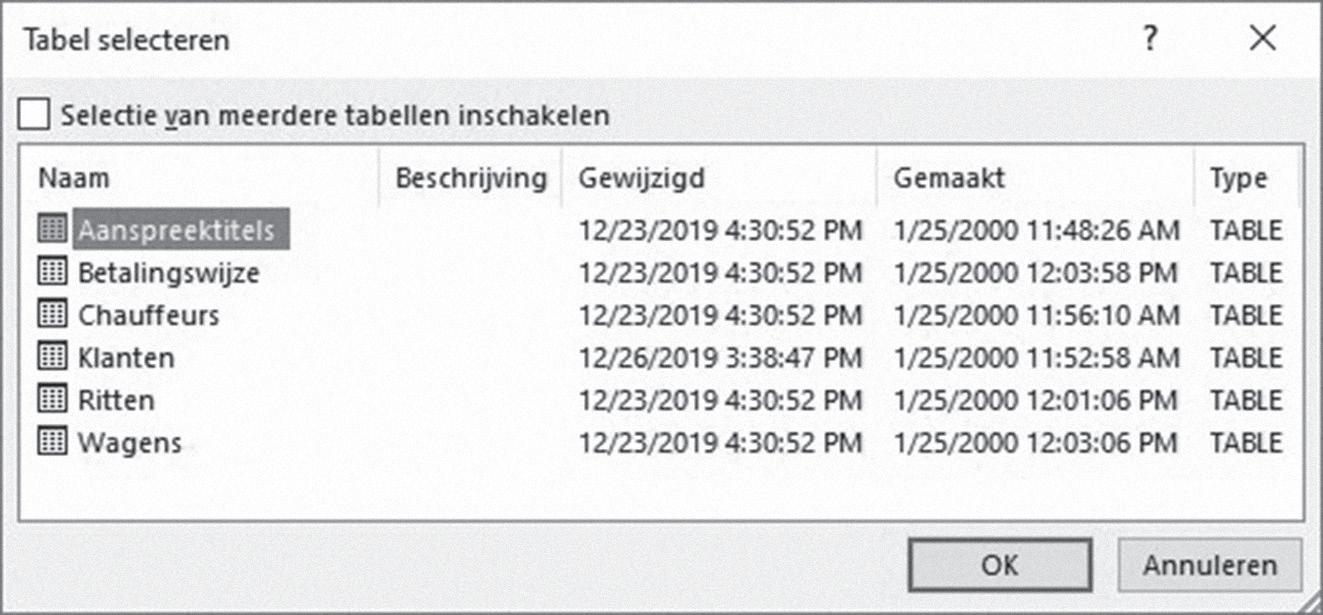Viewport: 1323px width, 615px height.
Task: Enable selectie van meerdere tabellen checkbox
Action: pyautogui.click(x=33, y=115)
